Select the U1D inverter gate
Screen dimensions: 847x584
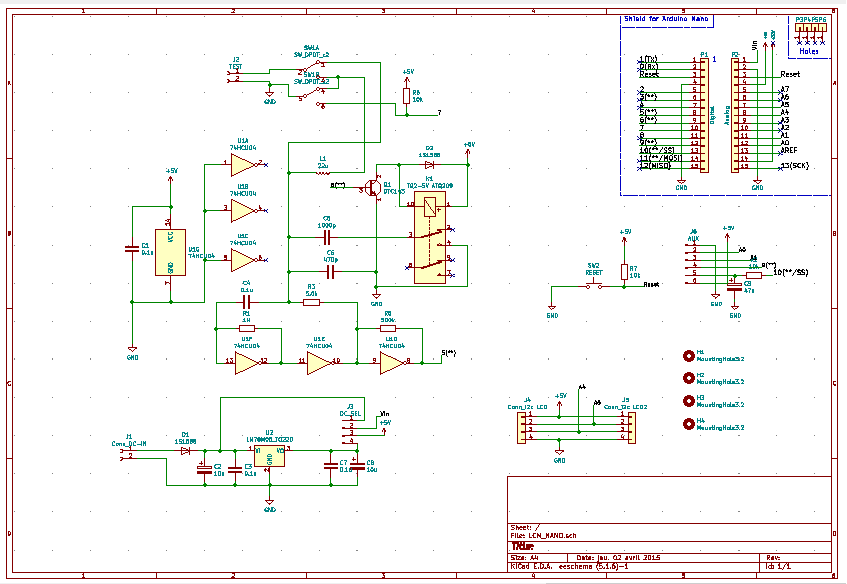pos(390,366)
